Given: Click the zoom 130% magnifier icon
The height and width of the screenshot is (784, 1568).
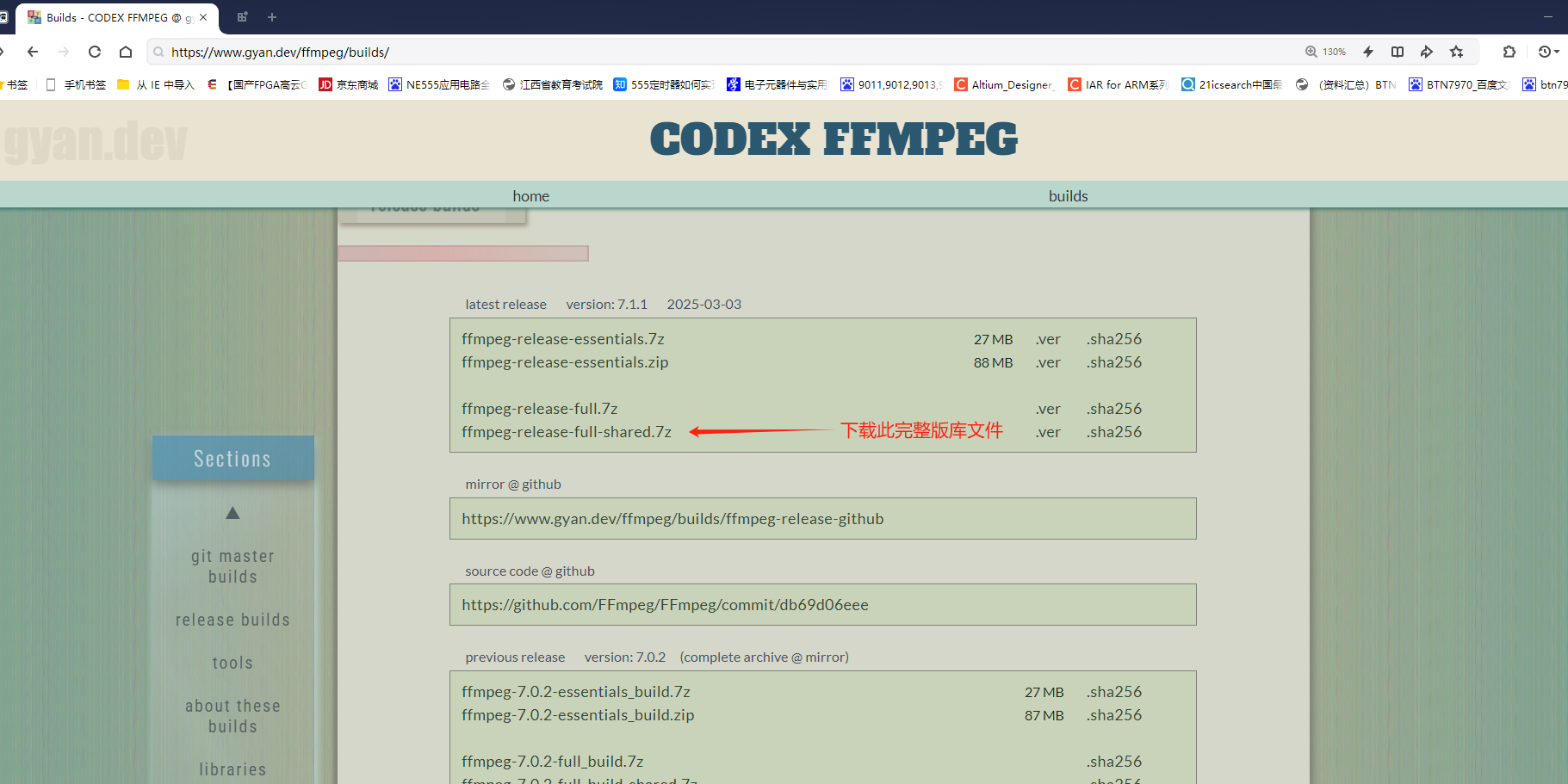Looking at the screenshot, I should 1311,52.
